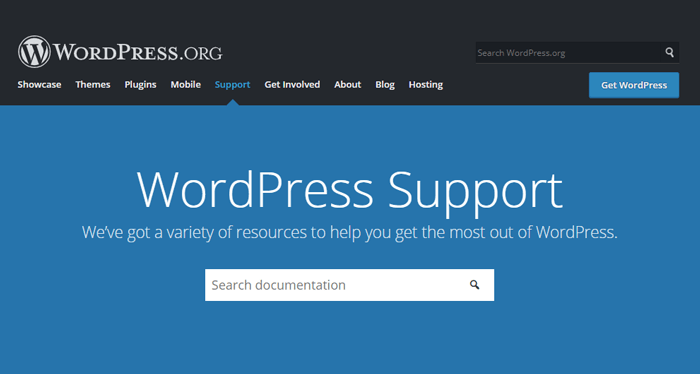The height and width of the screenshot is (374, 700).
Task: Open the About page link
Action: point(348,85)
